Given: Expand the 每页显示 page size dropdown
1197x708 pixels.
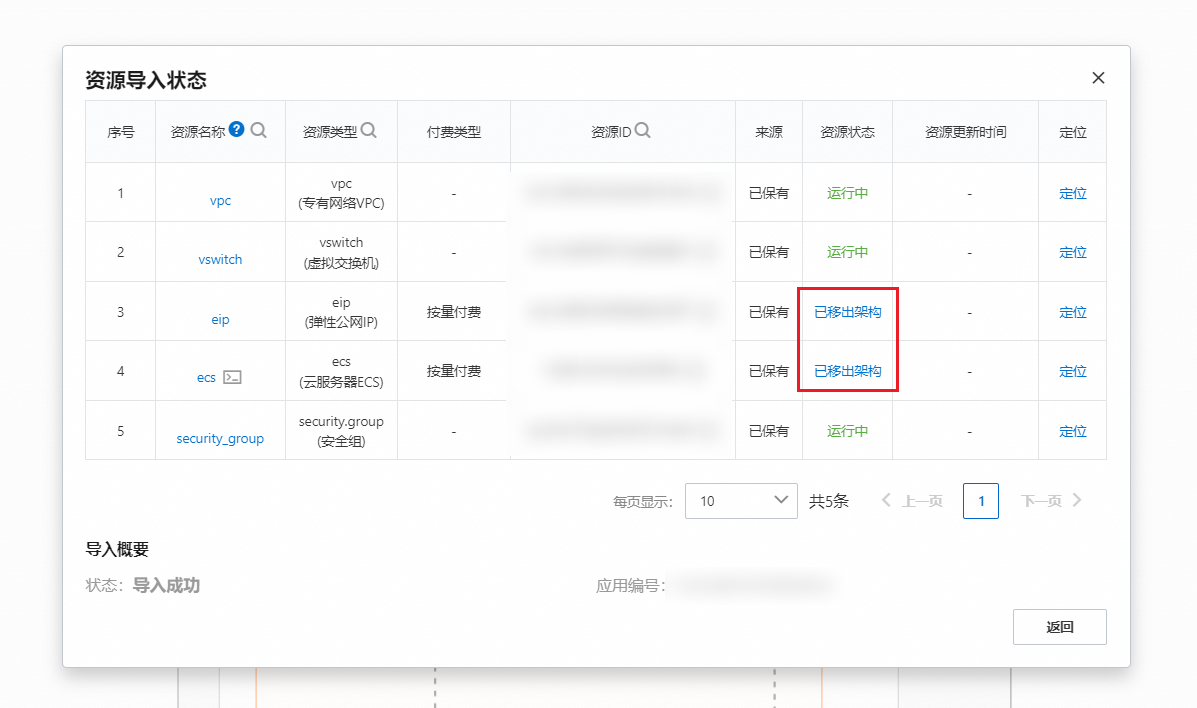Looking at the screenshot, I should pos(741,501).
